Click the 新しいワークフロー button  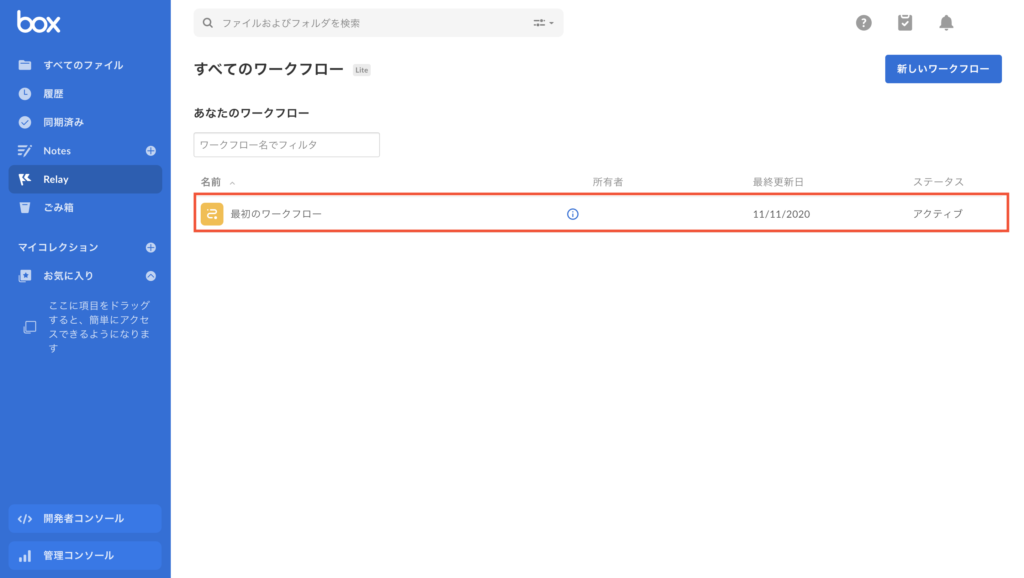coord(943,69)
